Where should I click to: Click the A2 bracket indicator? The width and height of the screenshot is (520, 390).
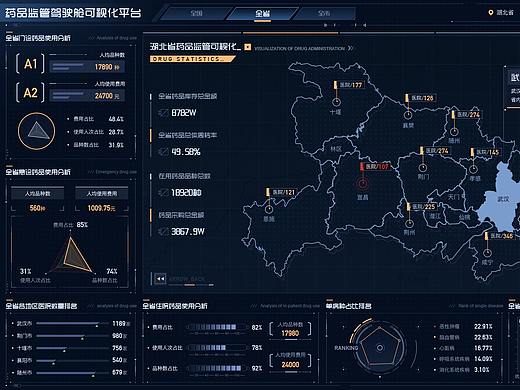coord(30,92)
